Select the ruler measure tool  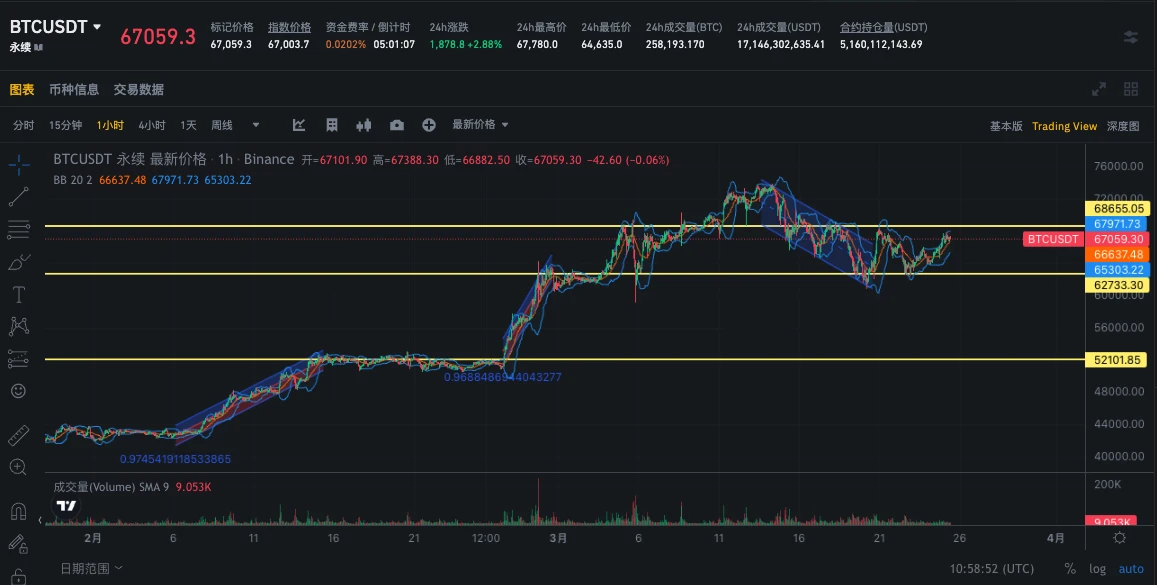(x=17, y=435)
